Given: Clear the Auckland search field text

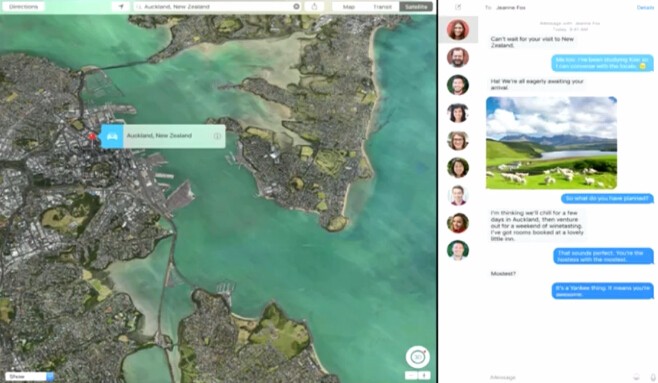Looking at the screenshot, I should tap(296, 7).
